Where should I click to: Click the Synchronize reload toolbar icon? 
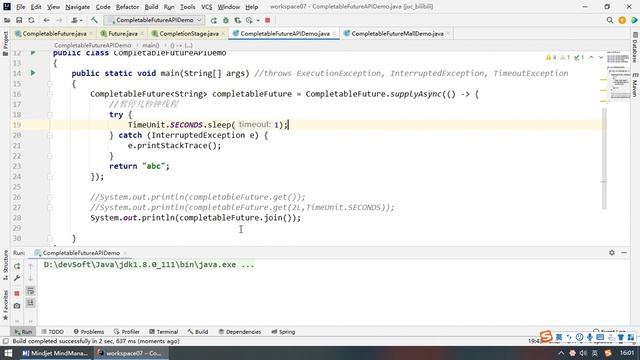(x=31, y=20)
